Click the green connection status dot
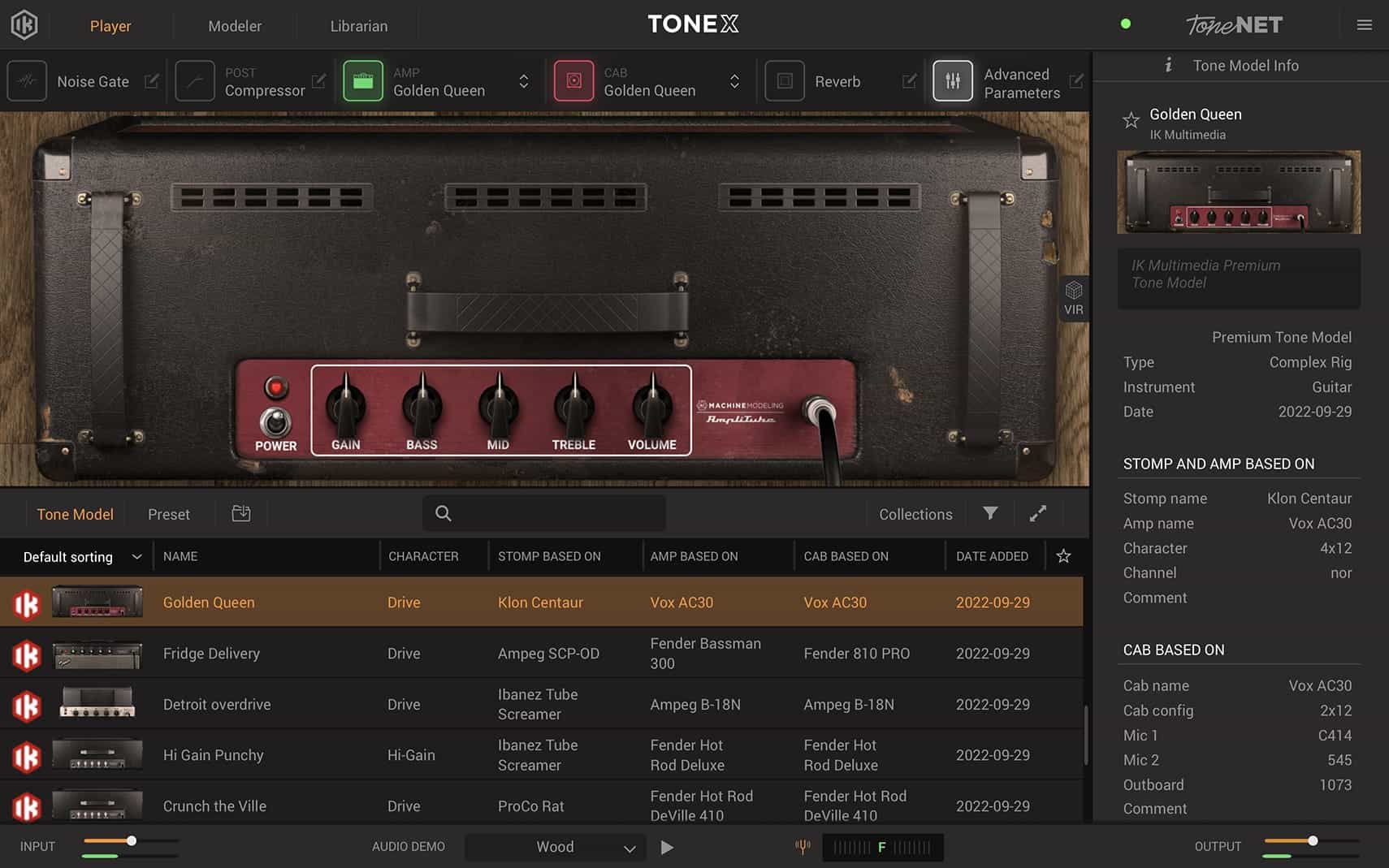The width and height of the screenshot is (1389, 868). (x=1125, y=24)
